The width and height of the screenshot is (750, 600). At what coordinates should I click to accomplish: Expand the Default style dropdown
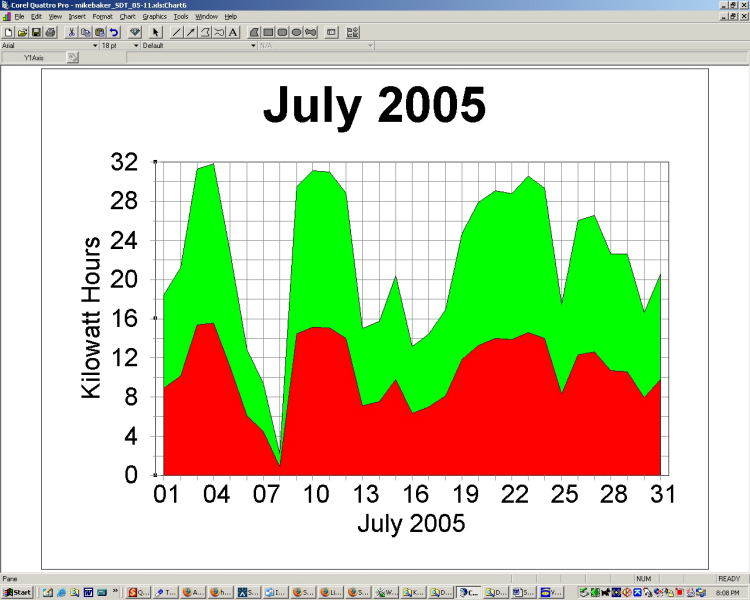(x=253, y=45)
